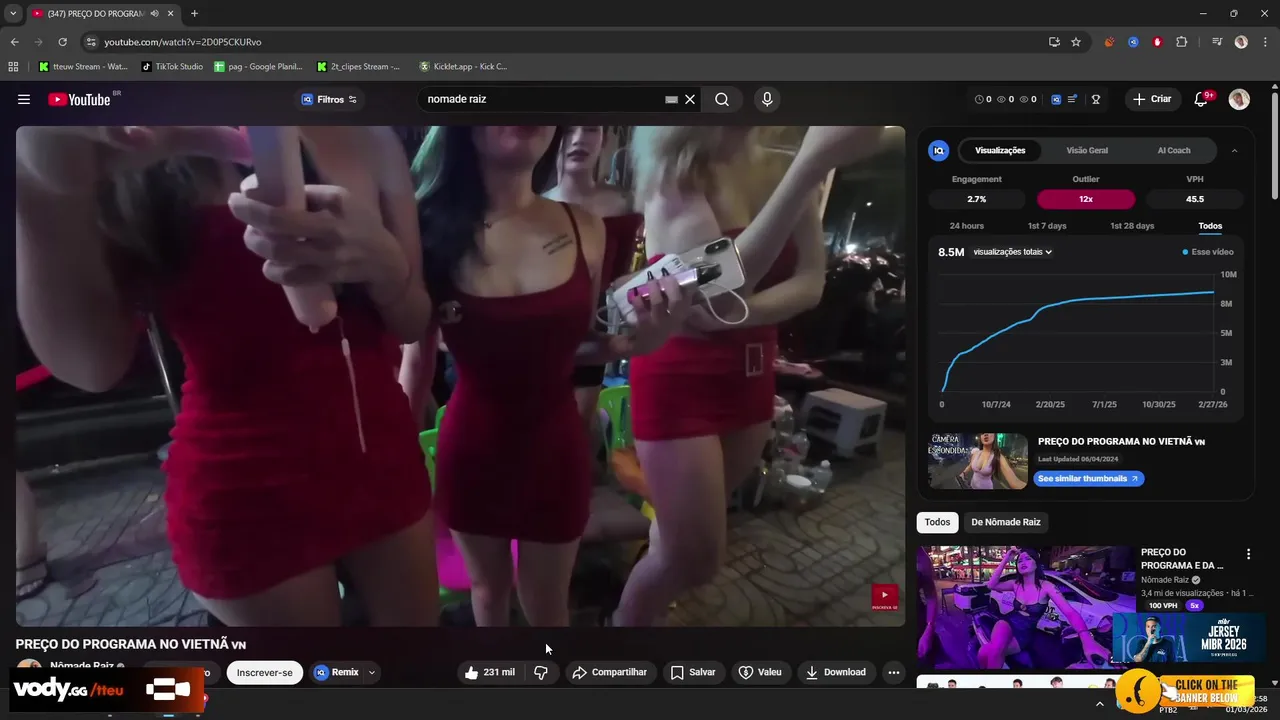Click the address bar URL
This screenshot has height=720, width=1280.
pyautogui.click(x=183, y=42)
